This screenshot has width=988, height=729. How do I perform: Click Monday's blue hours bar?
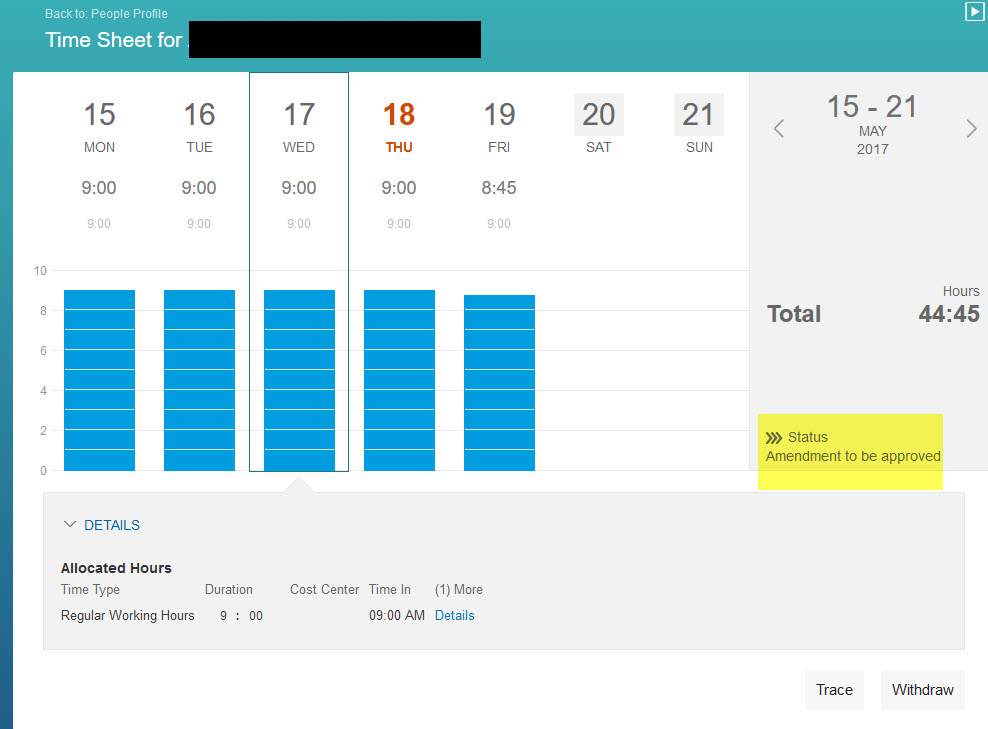click(100, 381)
